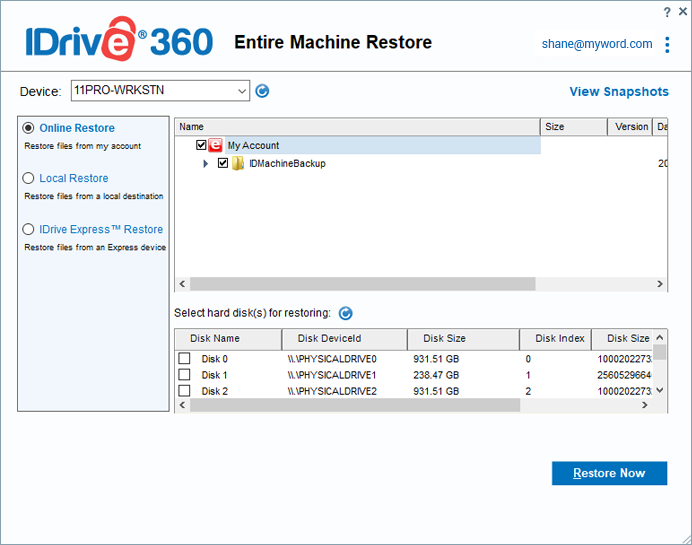Tick the Disk 1 checkbox
The height and width of the screenshot is (545, 692).
tap(184, 375)
